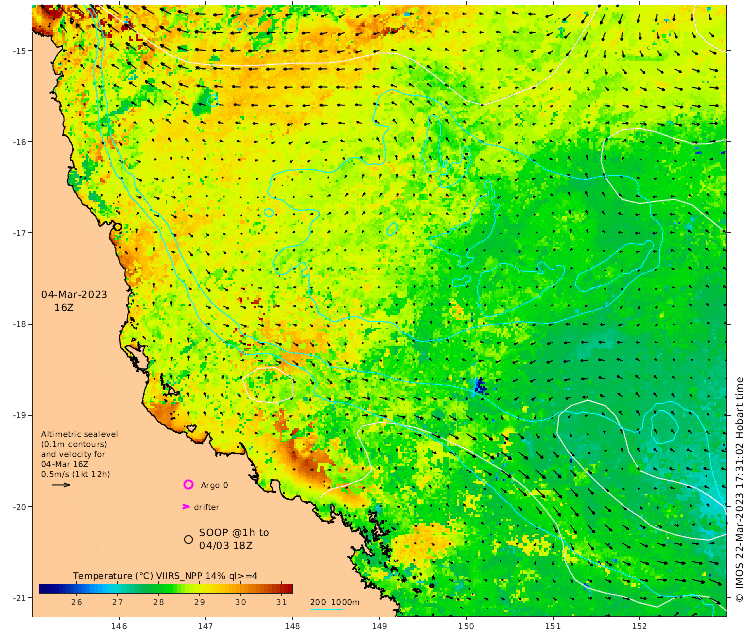Image resolution: width=750 pixels, height=640 pixels.
Task: Click the 'Altimetric sealevel' legend text
Action: pyautogui.click(x=79, y=434)
